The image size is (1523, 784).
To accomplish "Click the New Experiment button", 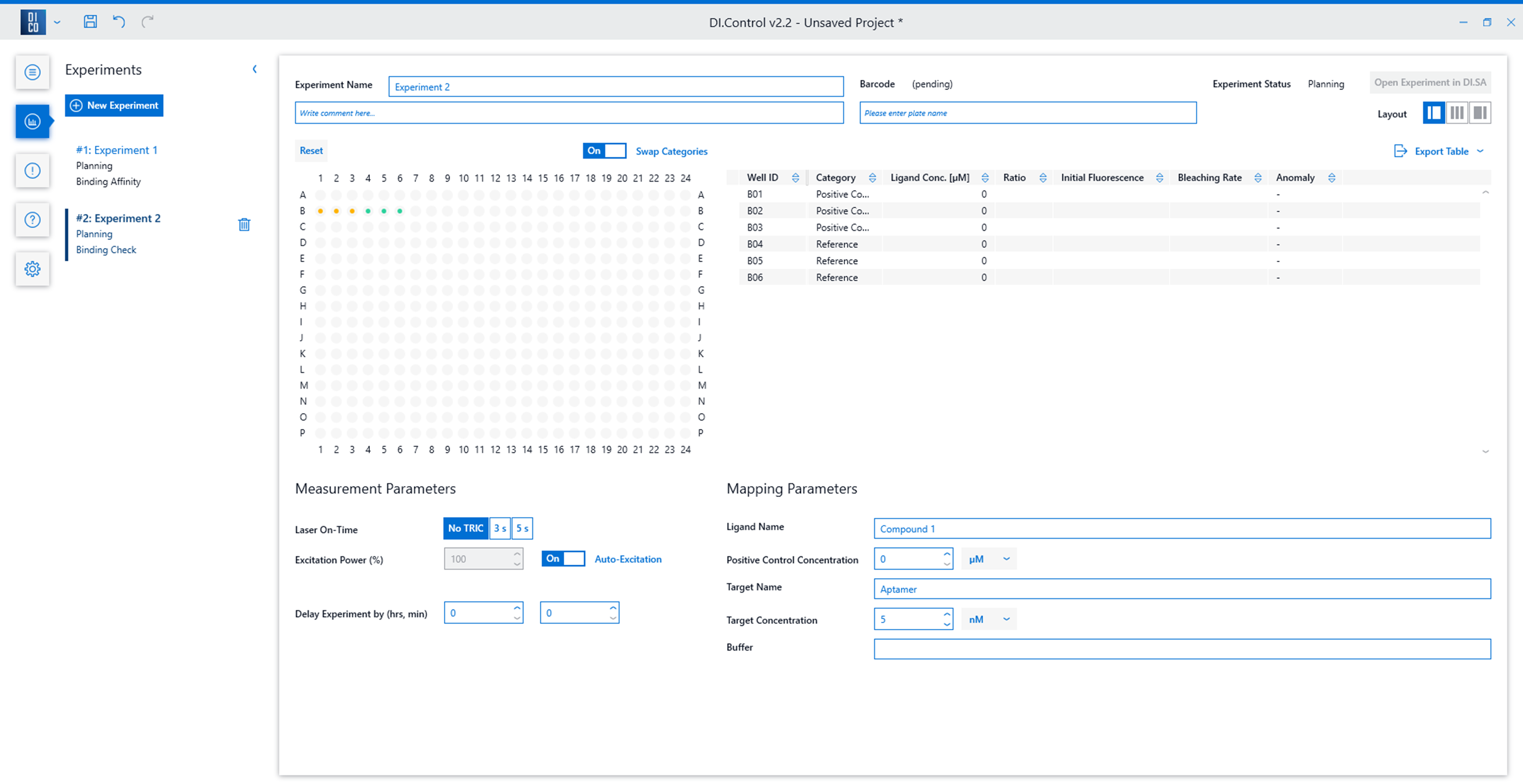I will click(114, 105).
